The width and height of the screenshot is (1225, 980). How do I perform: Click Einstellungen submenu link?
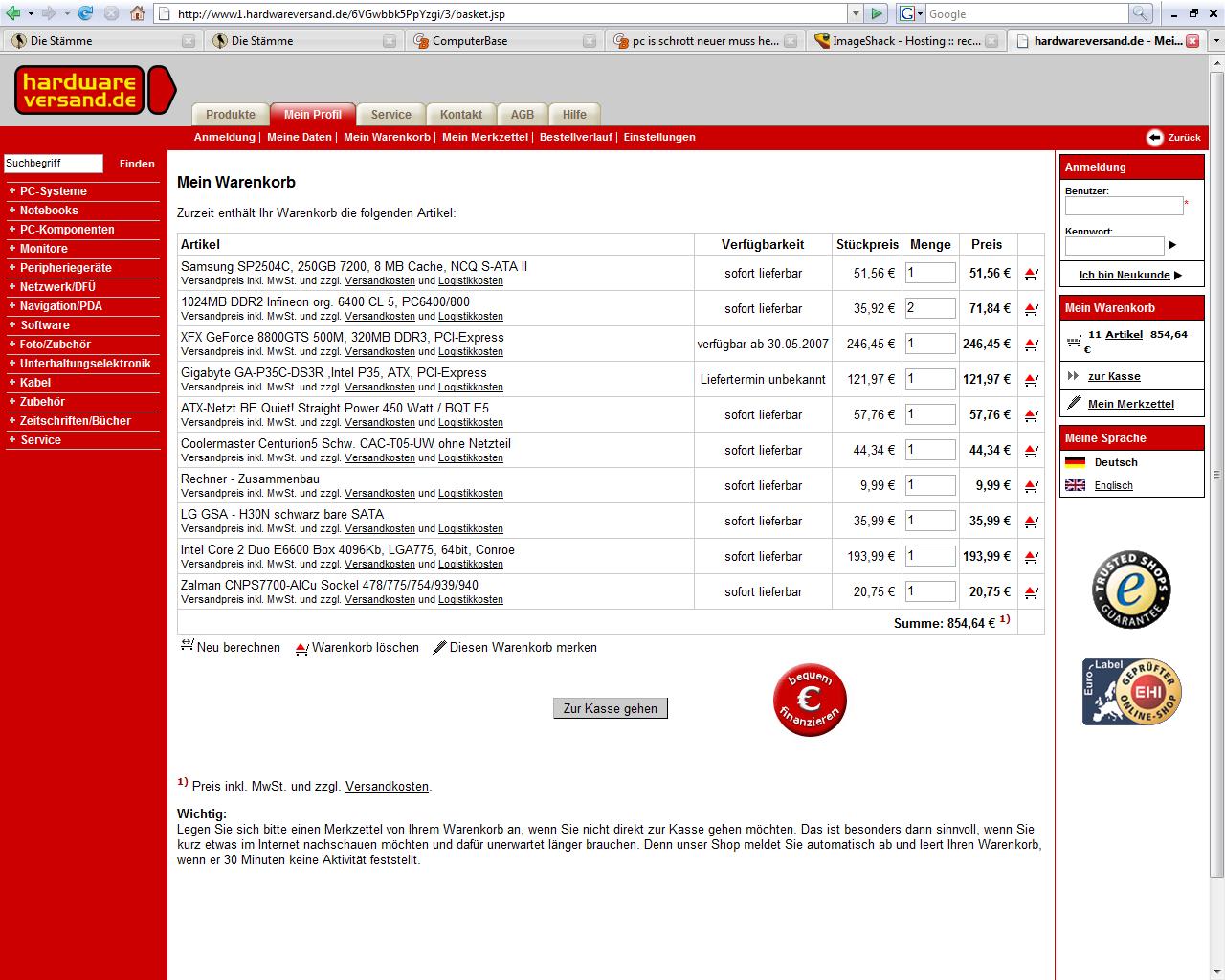(x=659, y=137)
